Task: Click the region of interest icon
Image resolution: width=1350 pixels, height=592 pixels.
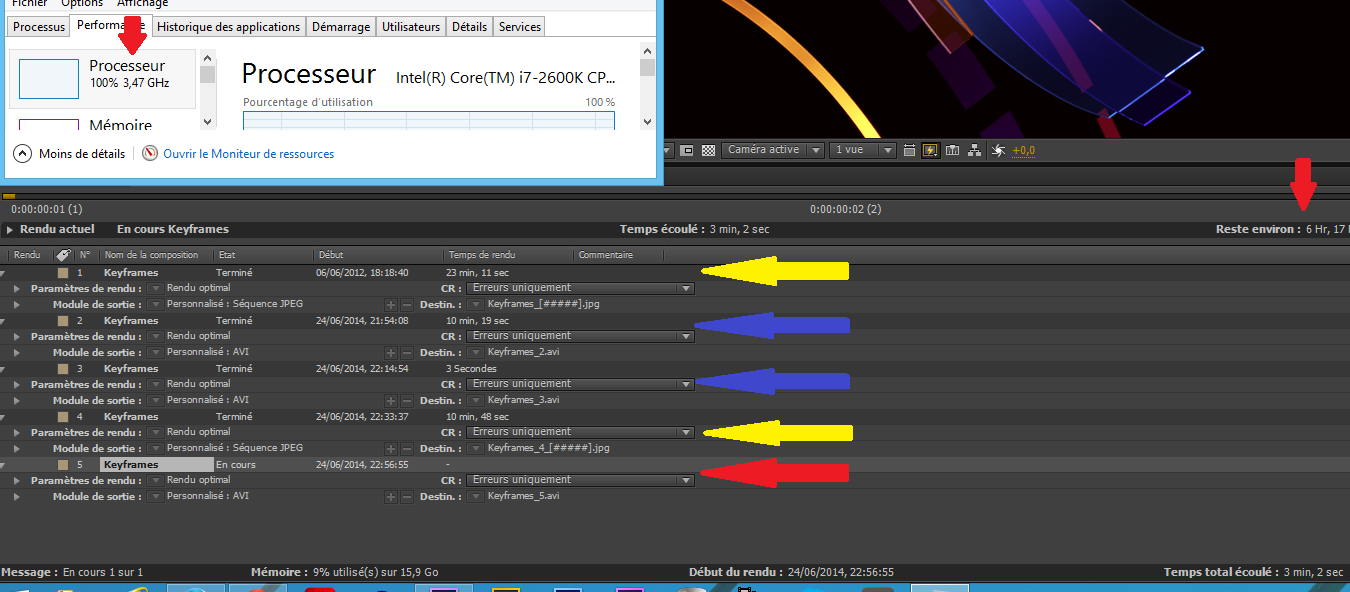Action: pos(687,150)
